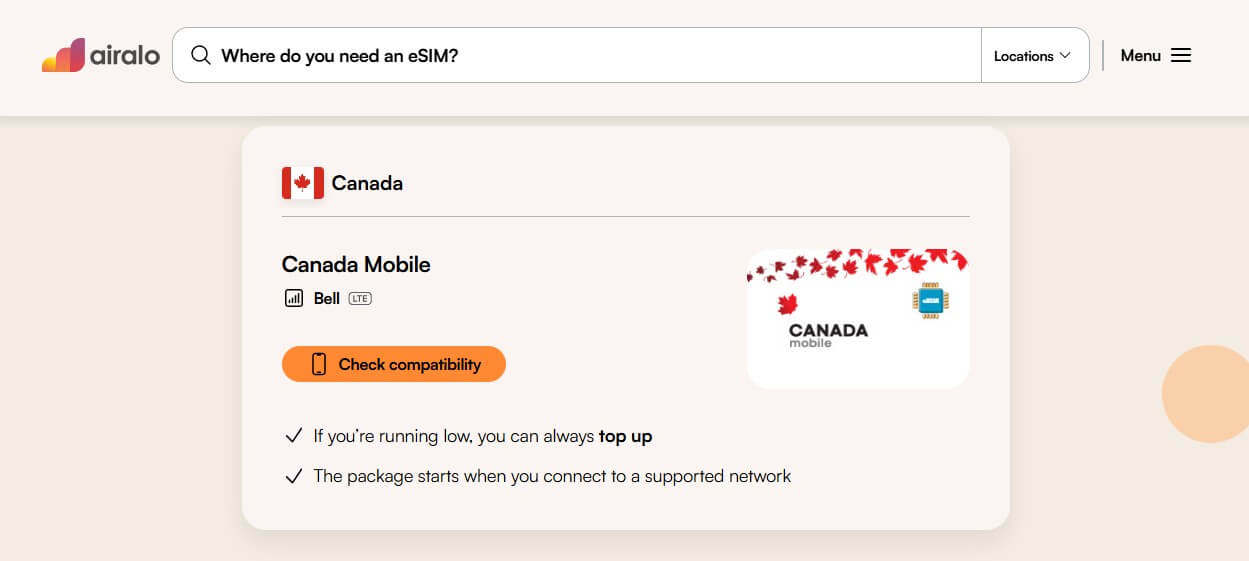Click the signal bars network icon
Viewport: 1249px width, 561px height.
[x=294, y=298]
